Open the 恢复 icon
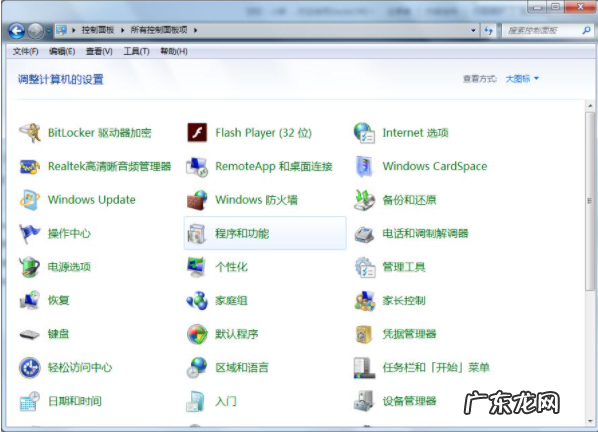Viewport: 598px width, 432px height. click(x=30, y=300)
